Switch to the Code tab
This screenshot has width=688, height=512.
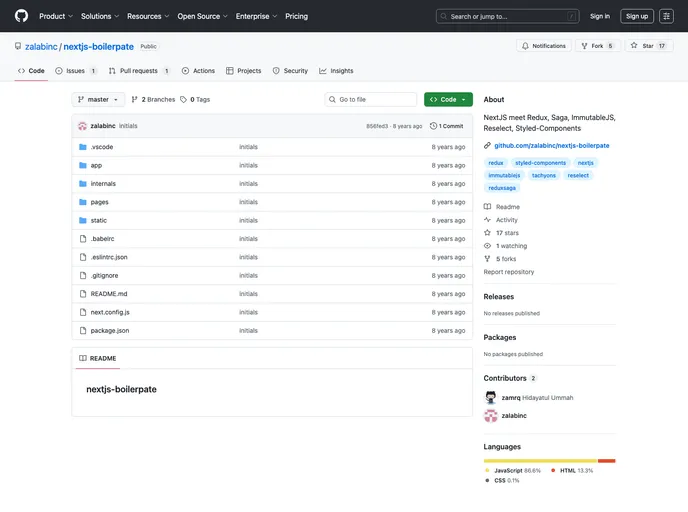[31, 71]
